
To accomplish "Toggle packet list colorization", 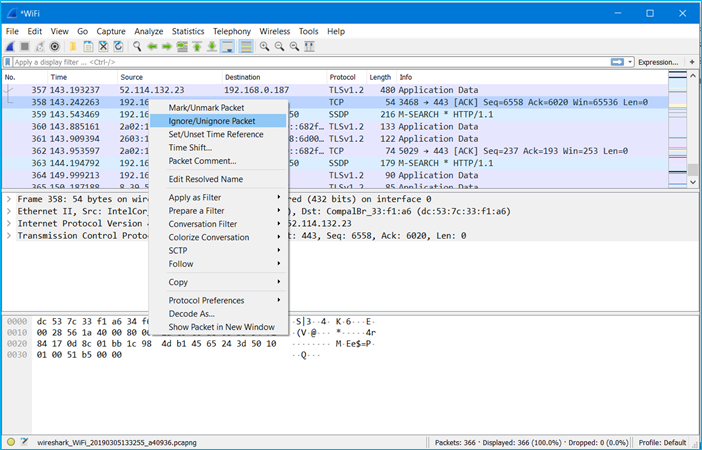I will click(x=246, y=47).
